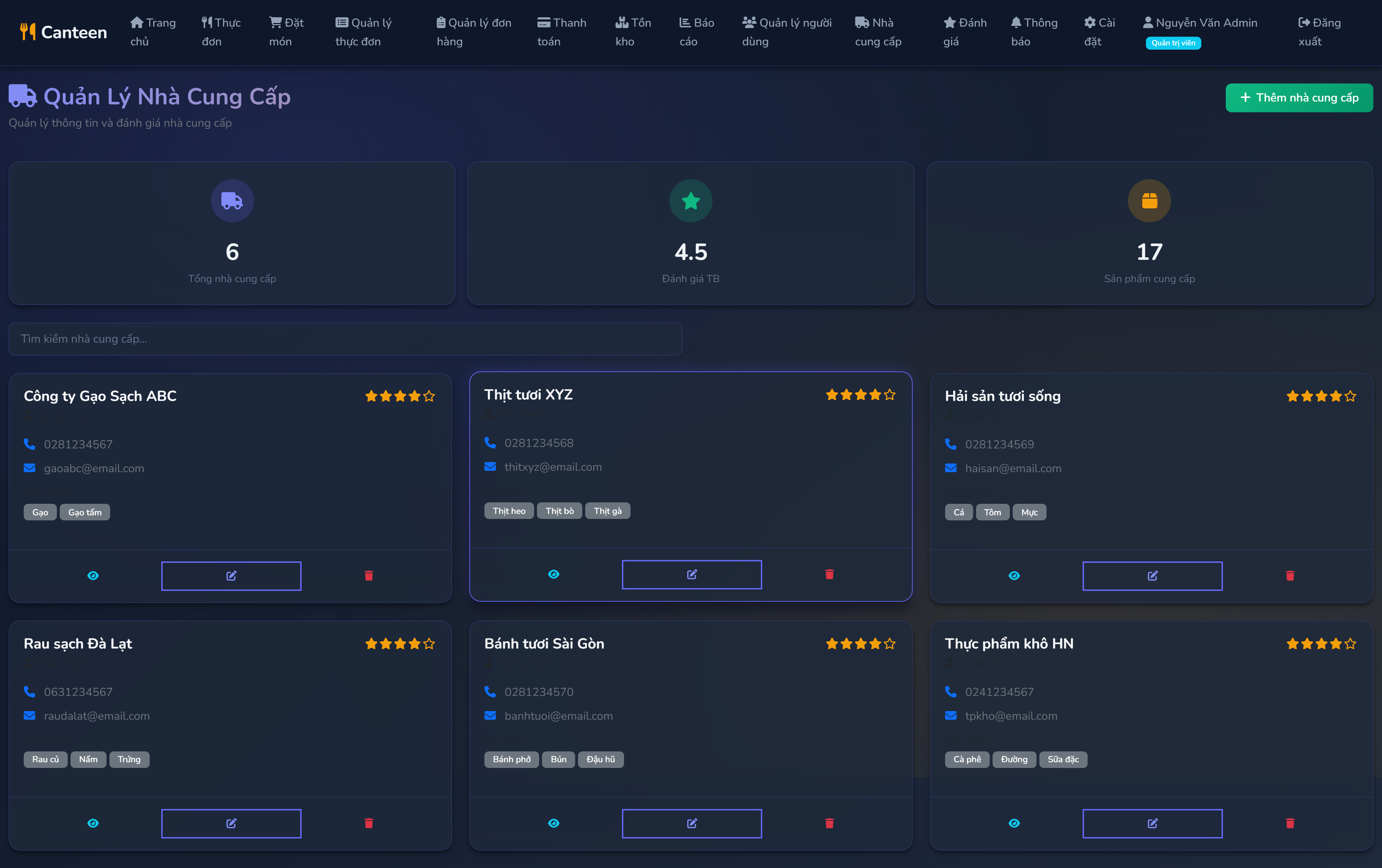This screenshot has height=868, width=1382.
Task: Click the Cà phê product tag
Action: [x=967, y=760]
